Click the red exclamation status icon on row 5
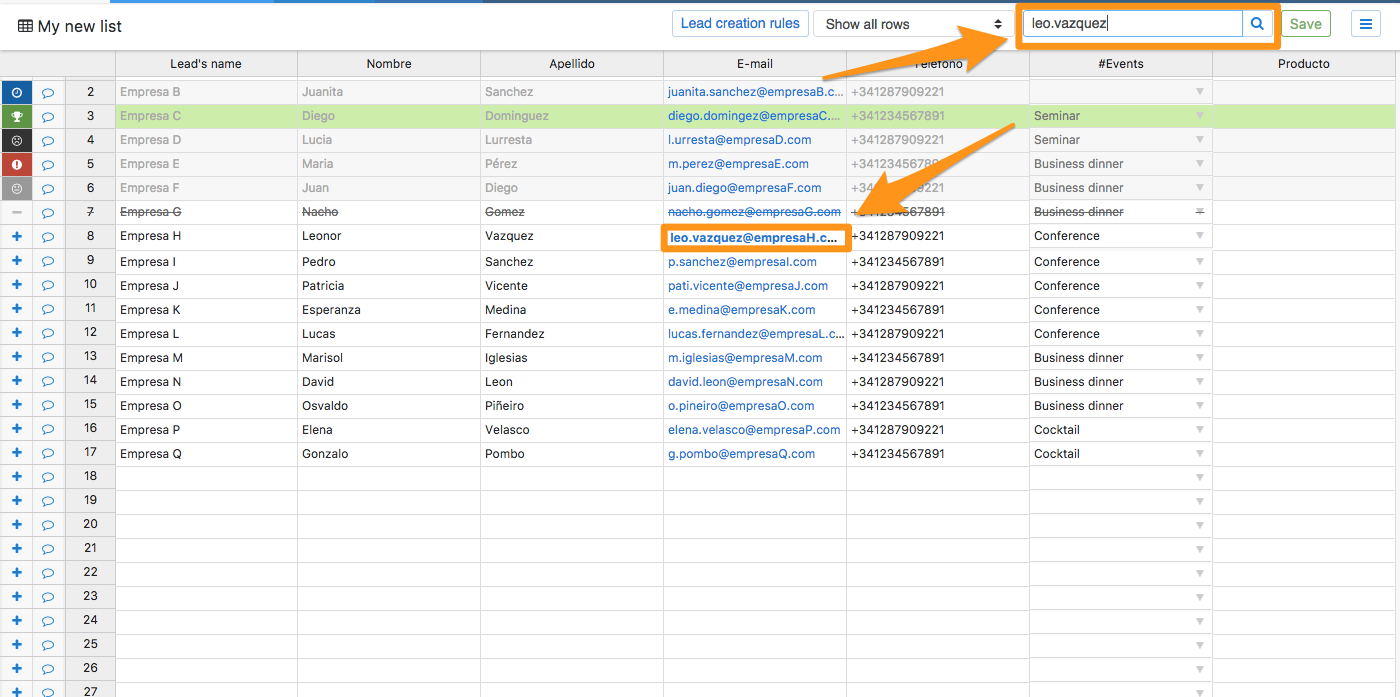This screenshot has height=697, width=1400. (16, 164)
